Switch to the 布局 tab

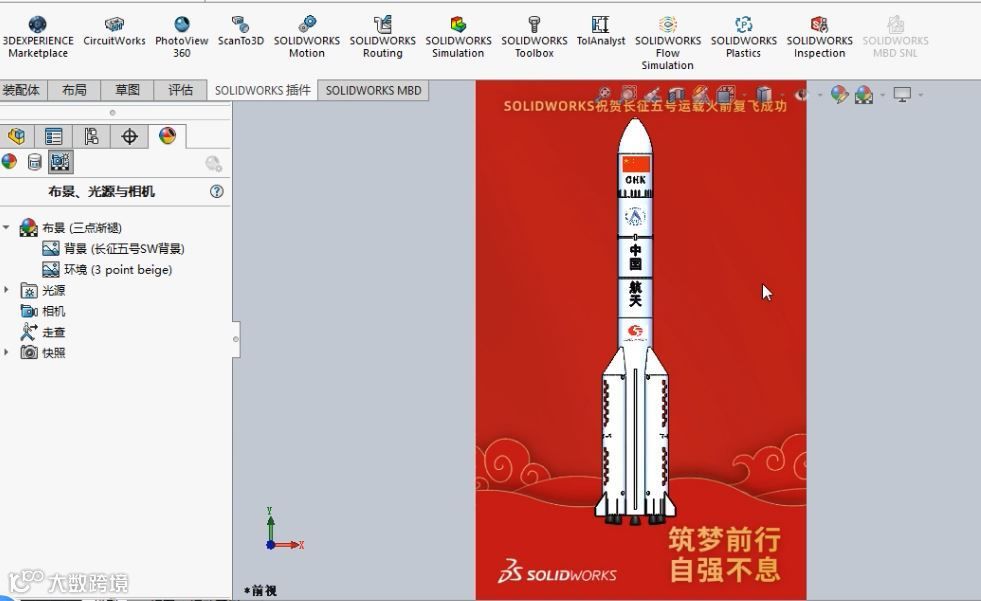74,90
